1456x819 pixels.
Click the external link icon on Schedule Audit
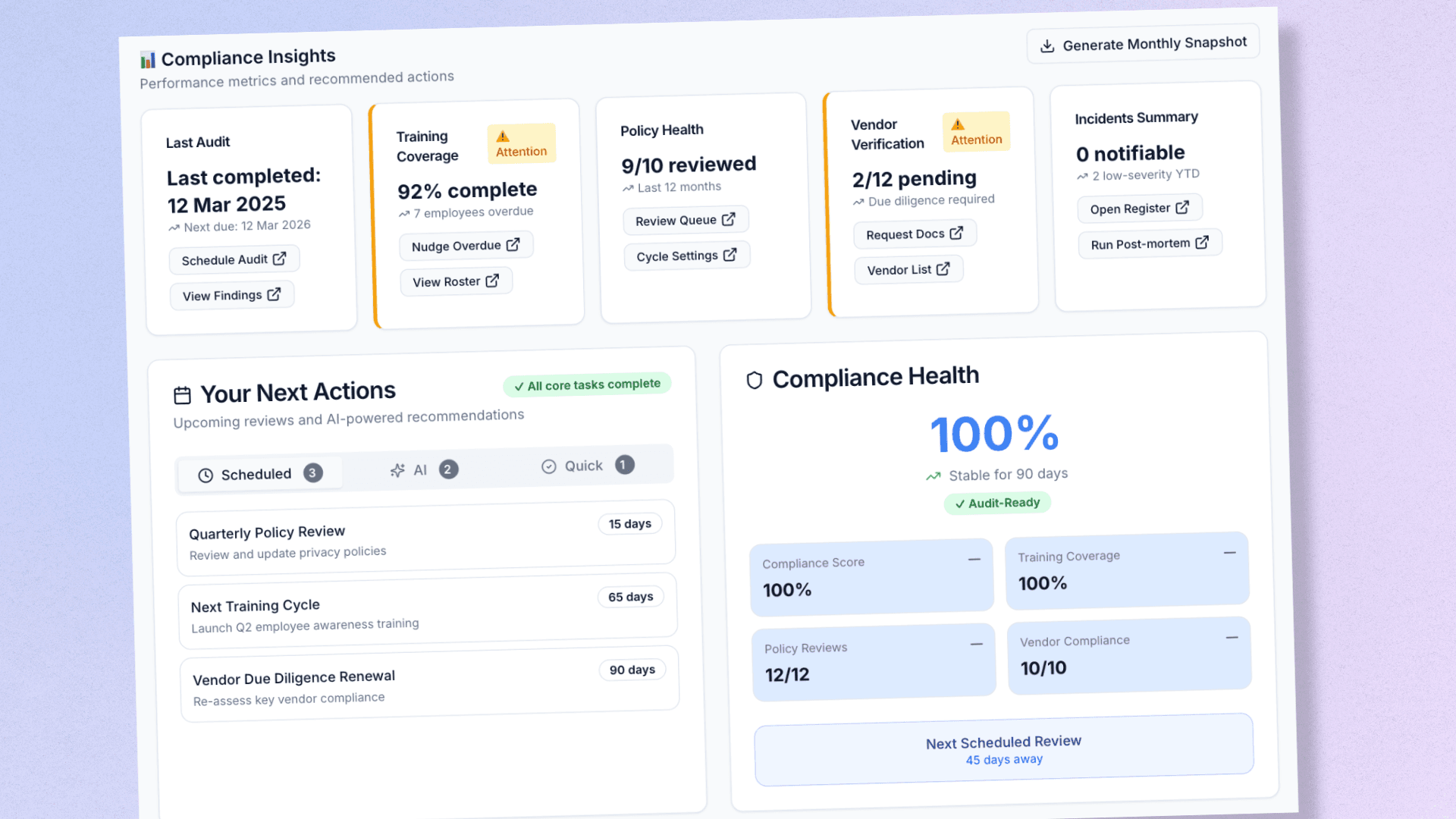point(279,259)
